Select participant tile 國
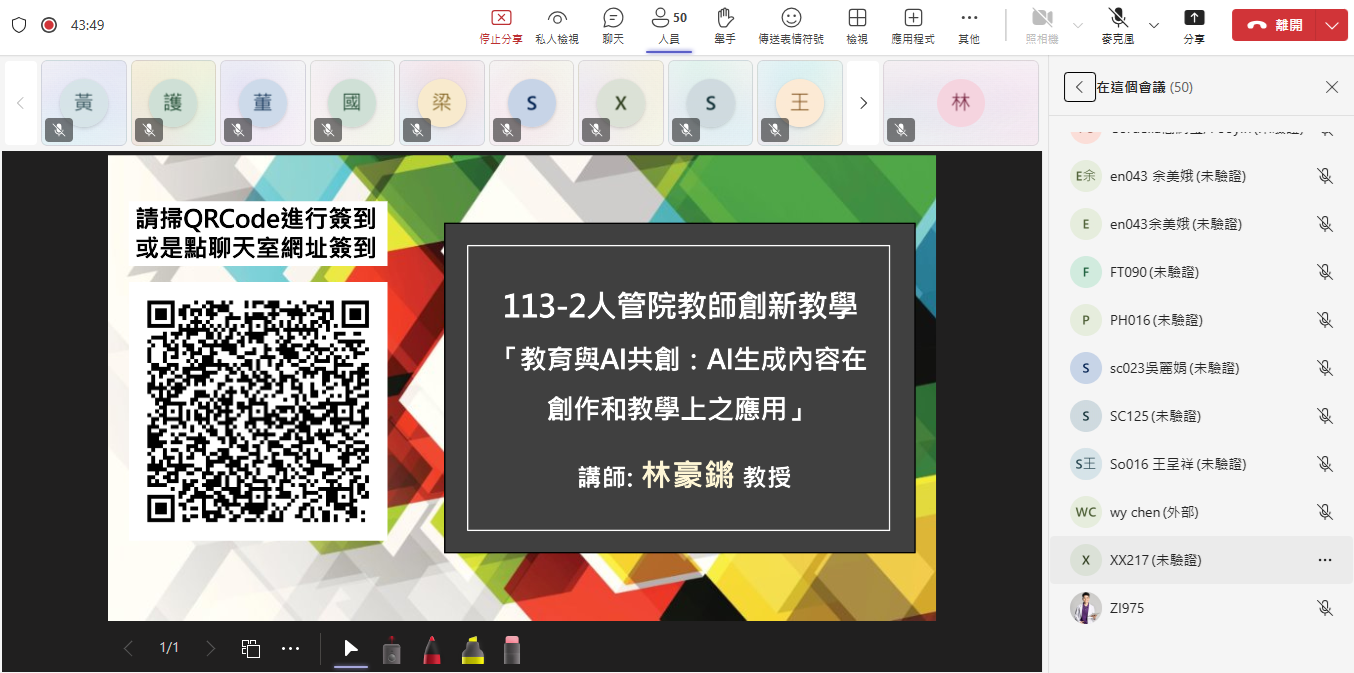 [352, 102]
